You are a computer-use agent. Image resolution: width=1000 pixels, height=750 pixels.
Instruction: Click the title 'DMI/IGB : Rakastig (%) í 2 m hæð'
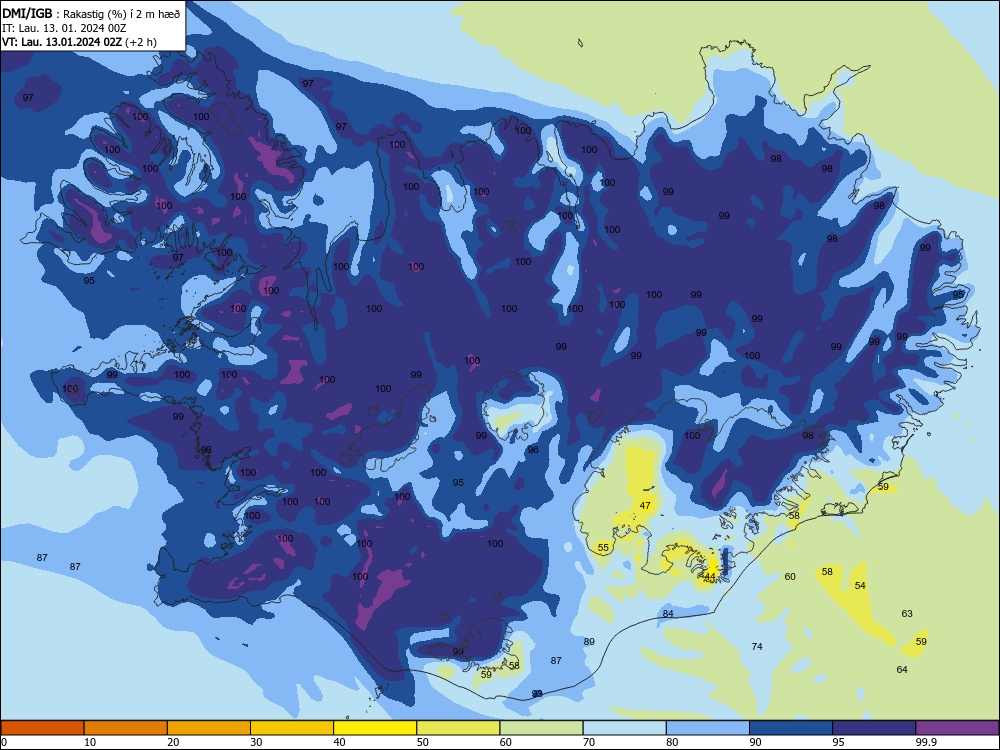point(91,13)
